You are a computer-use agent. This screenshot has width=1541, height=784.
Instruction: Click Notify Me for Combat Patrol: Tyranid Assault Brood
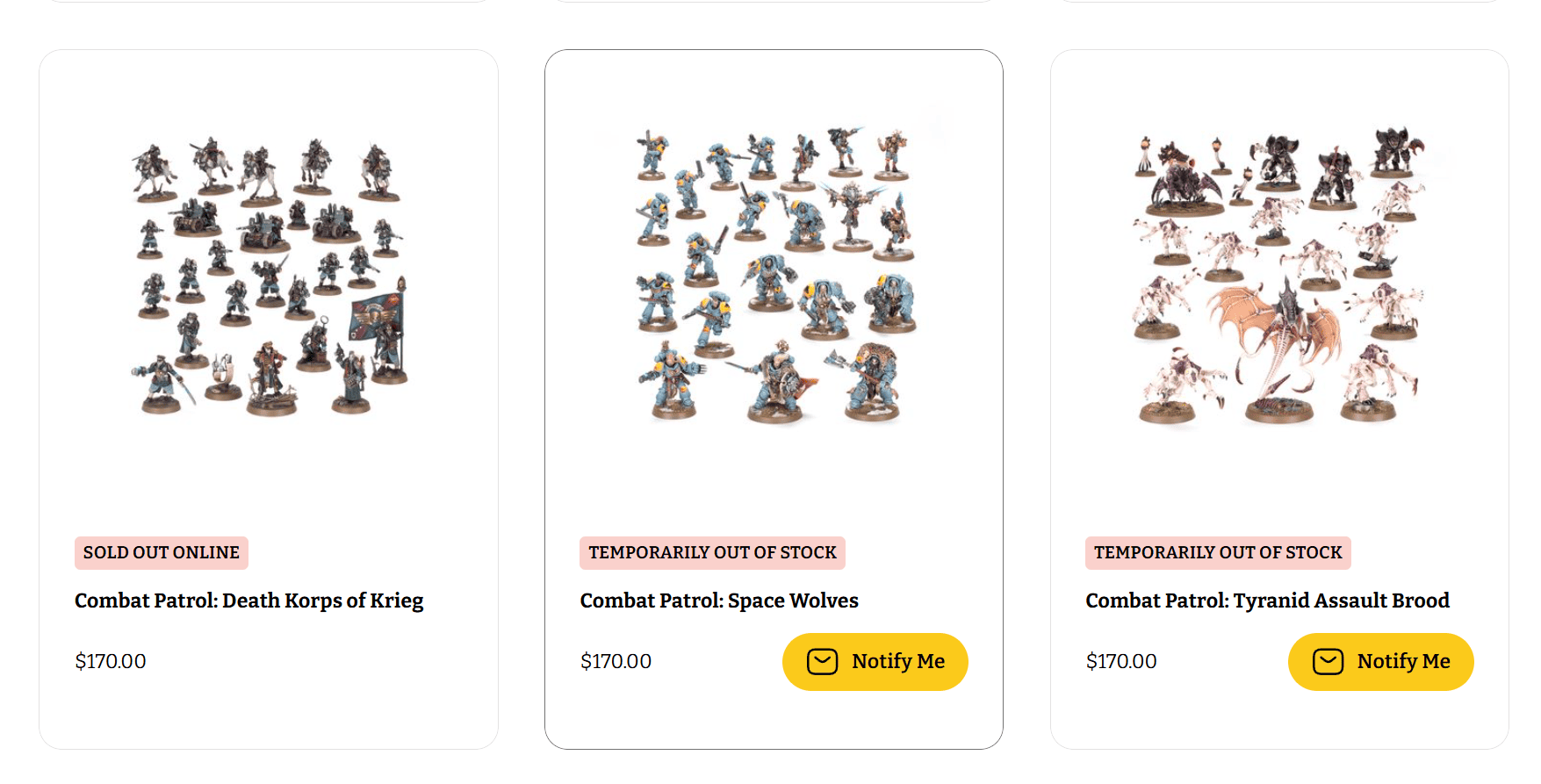tap(1380, 662)
